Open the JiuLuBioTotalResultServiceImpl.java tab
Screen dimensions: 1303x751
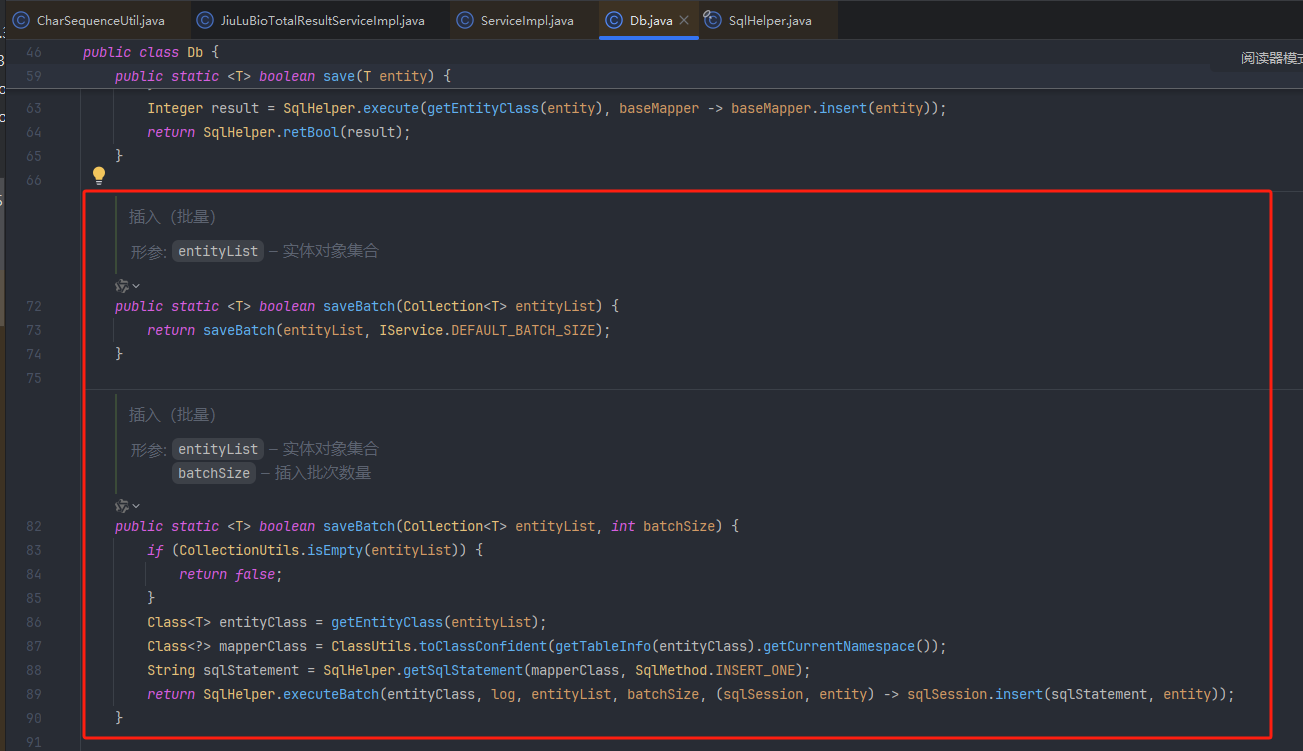(322, 20)
